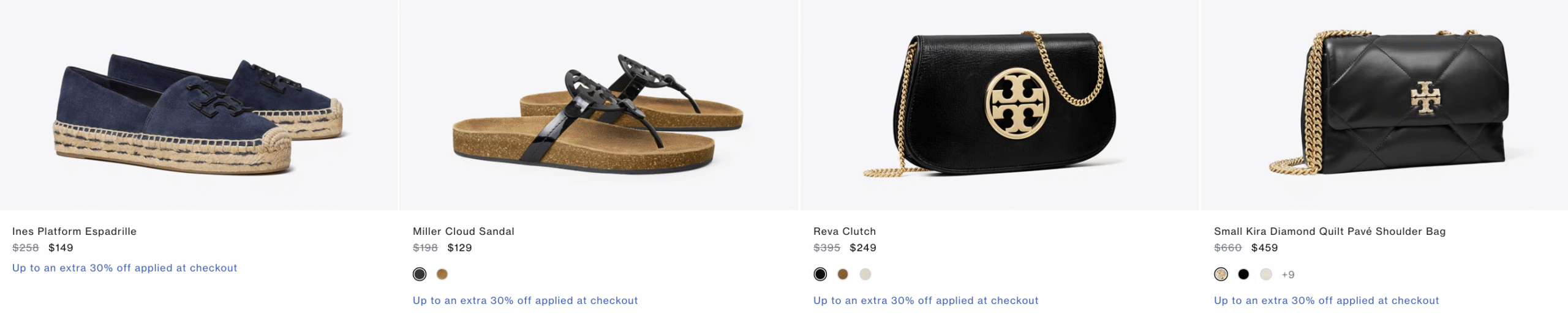
Task: Click the Ines Platform Espadrille title
Action: (x=74, y=231)
